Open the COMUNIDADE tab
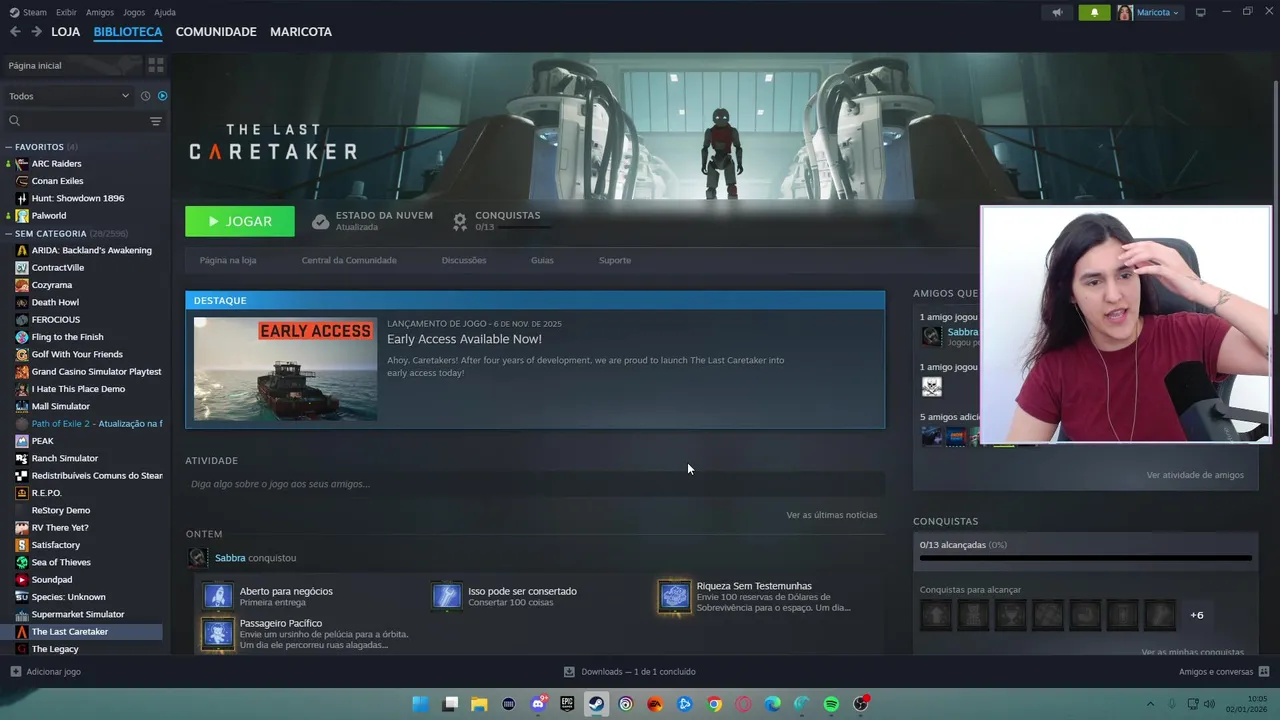The width and height of the screenshot is (1280, 720). (x=216, y=32)
